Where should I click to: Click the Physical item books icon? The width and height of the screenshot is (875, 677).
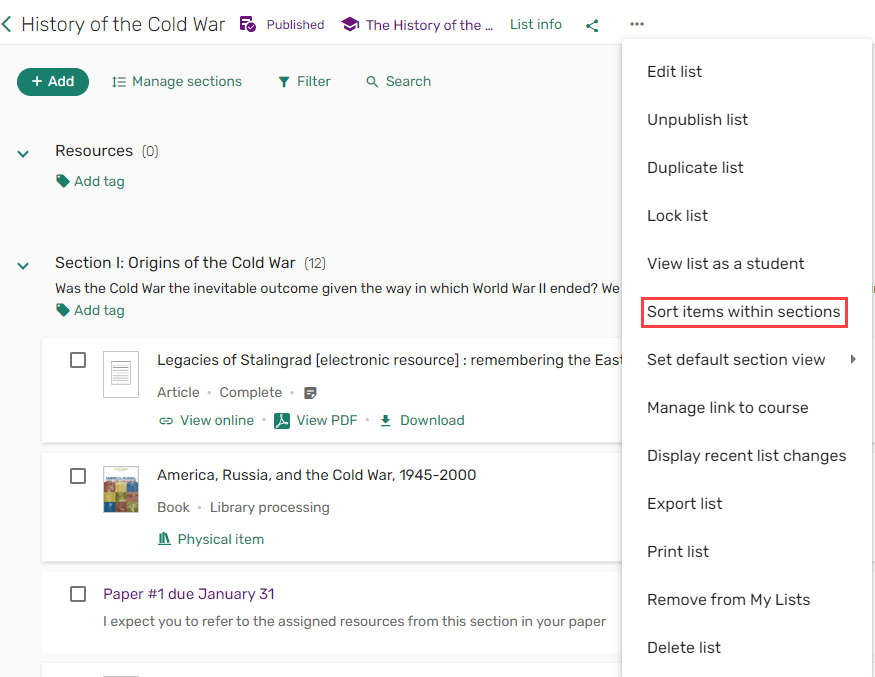coord(164,539)
